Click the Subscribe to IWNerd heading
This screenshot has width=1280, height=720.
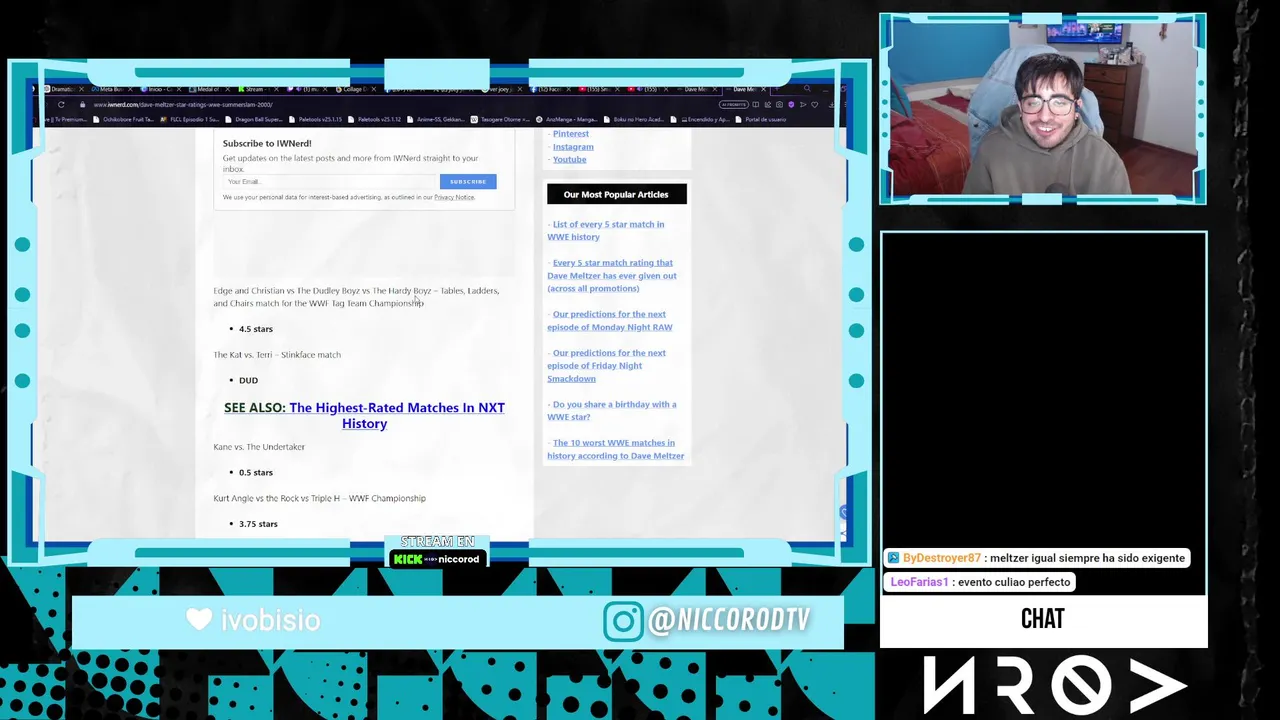click(267, 143)
